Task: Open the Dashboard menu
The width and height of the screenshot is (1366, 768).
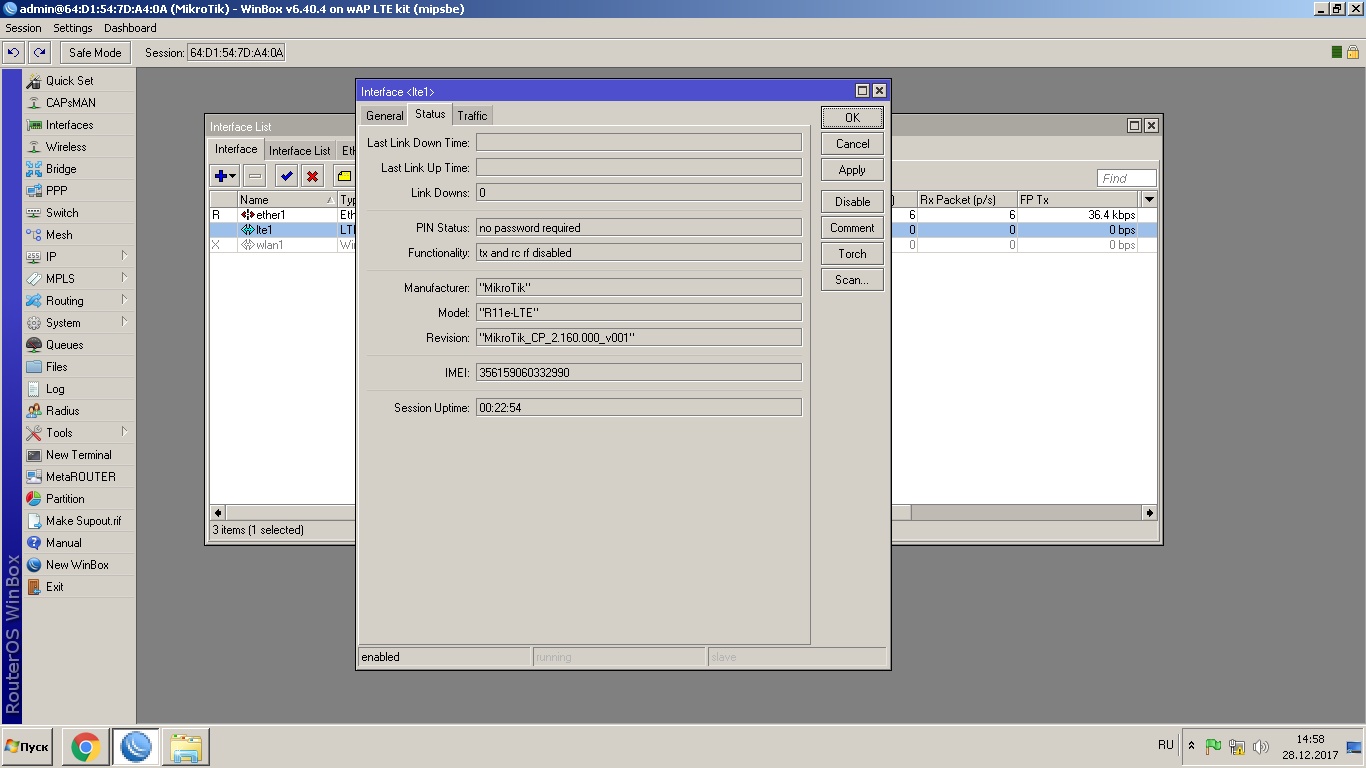Action: 130,28
